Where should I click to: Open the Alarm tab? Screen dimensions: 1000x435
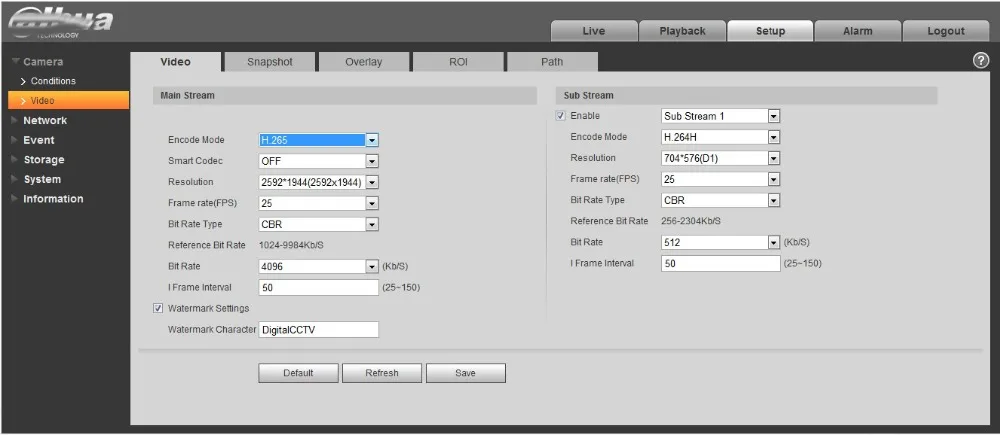(858, 31)
